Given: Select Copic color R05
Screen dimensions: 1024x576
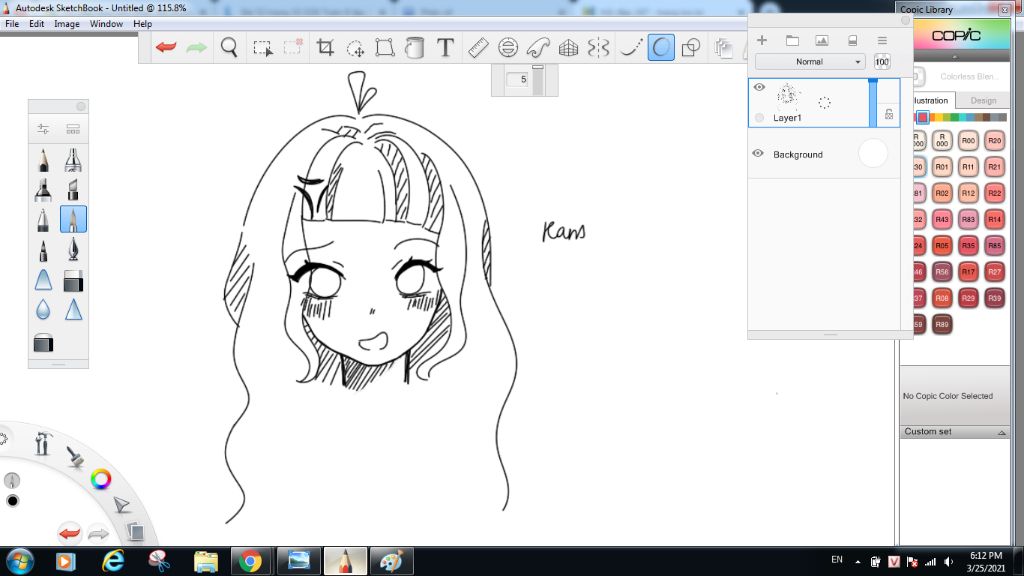Looking at the screenshot, I should (x=942, y=246).
